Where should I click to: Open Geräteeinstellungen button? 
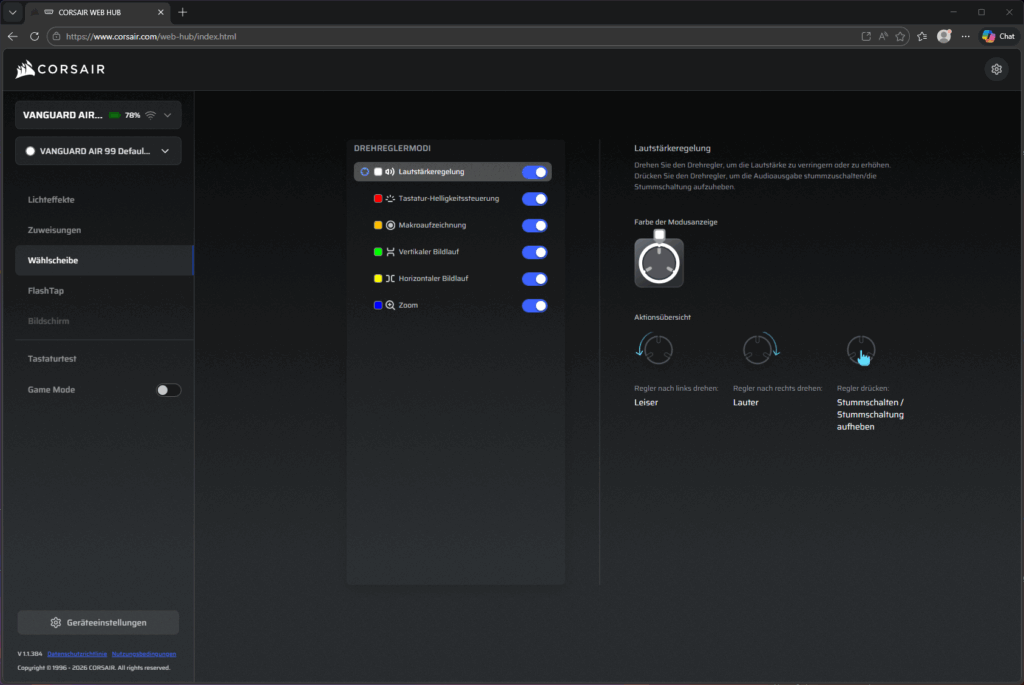pyautogui.click(x=98, y=623)
